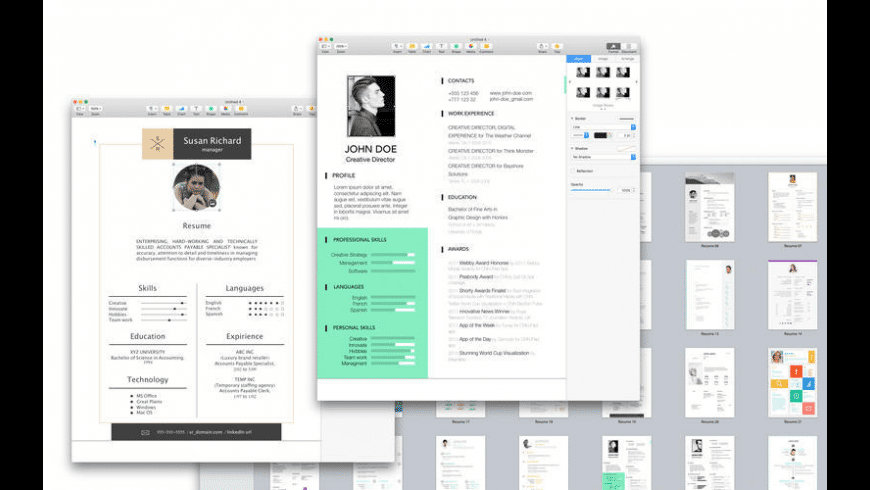Click Table icon in John Doe window toolbar
Screen dimensions: 870x490
(412, 47)
